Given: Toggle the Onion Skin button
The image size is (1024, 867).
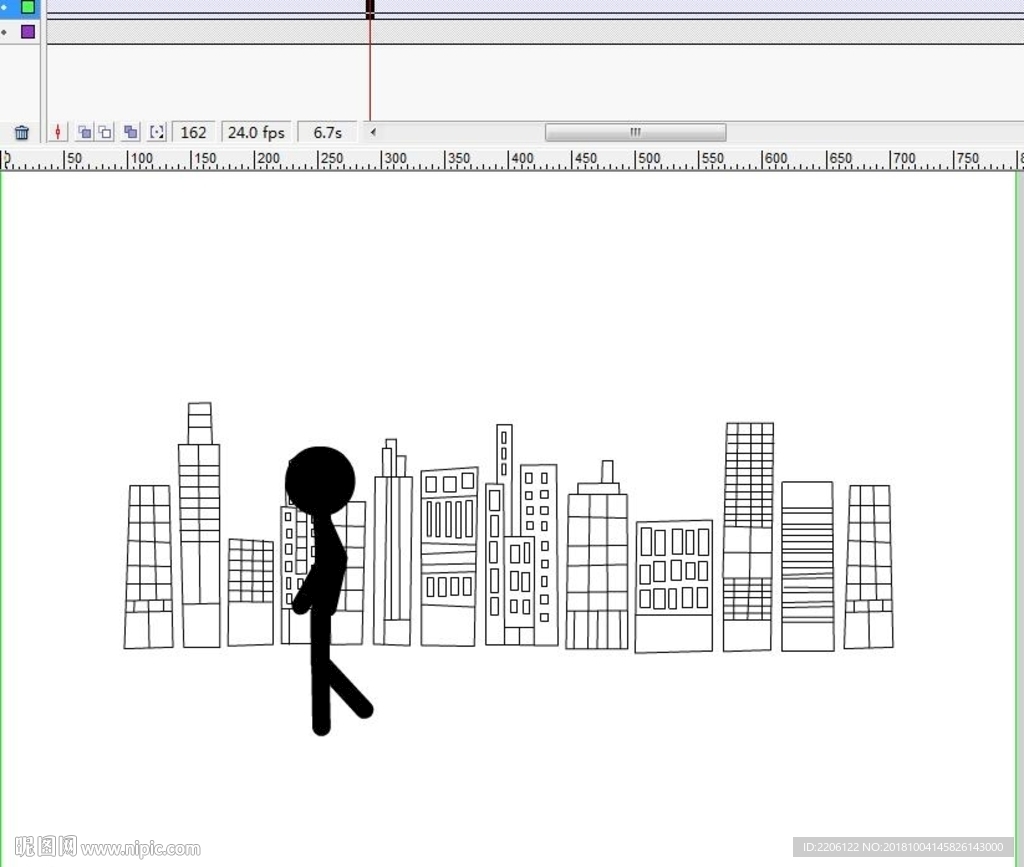Looking at the screenshot, I should click(85, 133).
